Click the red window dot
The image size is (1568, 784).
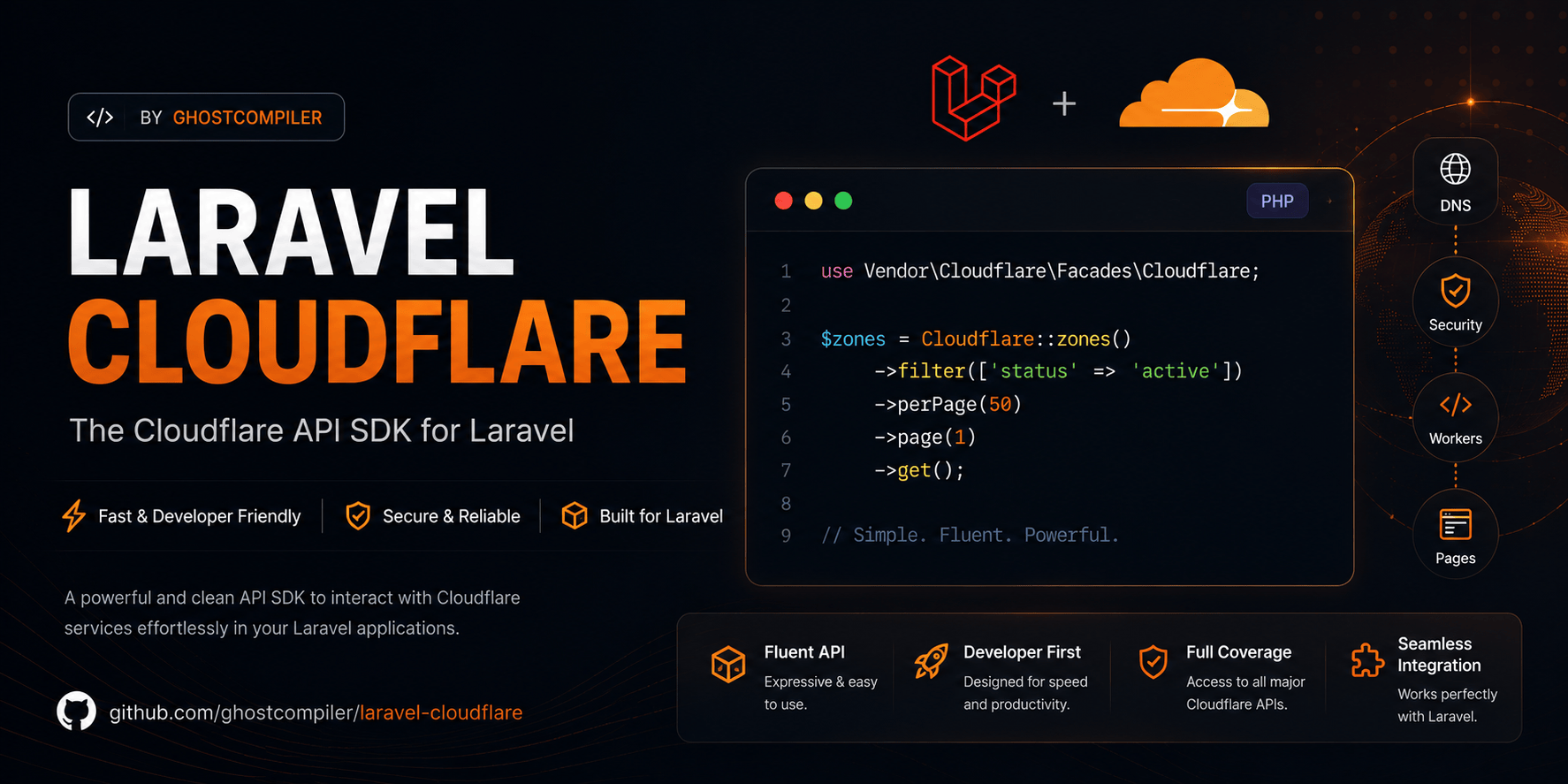click(783, 201)
